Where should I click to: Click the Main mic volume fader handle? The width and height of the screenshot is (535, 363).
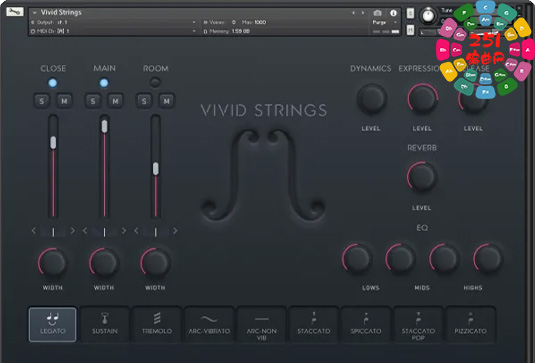[104, 126]
